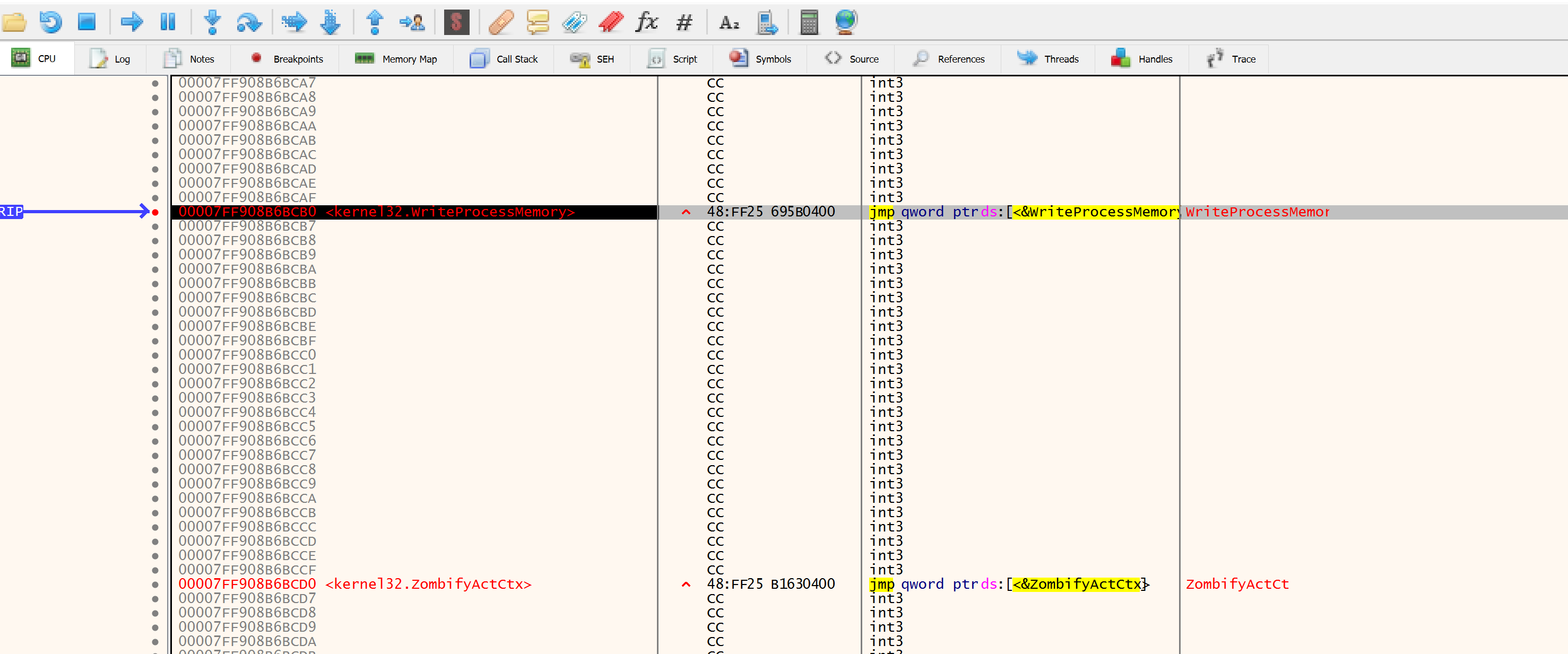The width and height of the screenshot is (1568, 654).
Task: Click the WriteProcessMemor comment text
Action: point(1258,212)
